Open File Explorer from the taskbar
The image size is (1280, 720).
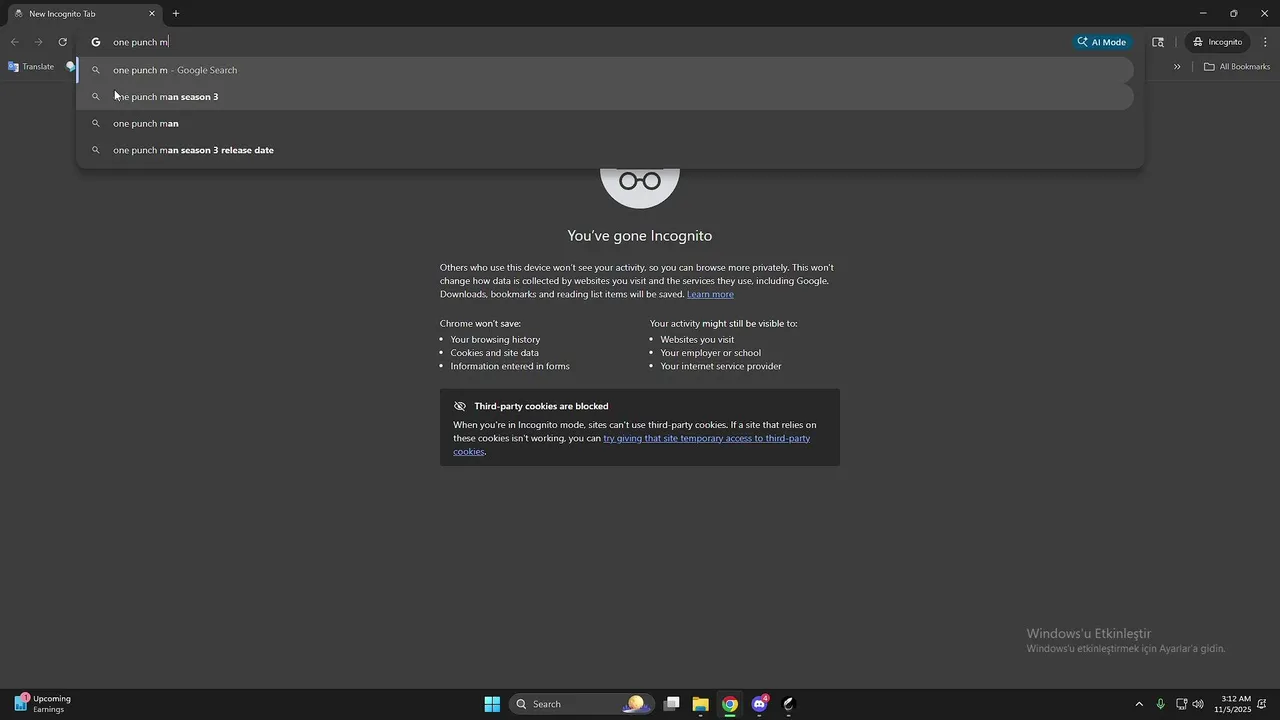(701, 704)
